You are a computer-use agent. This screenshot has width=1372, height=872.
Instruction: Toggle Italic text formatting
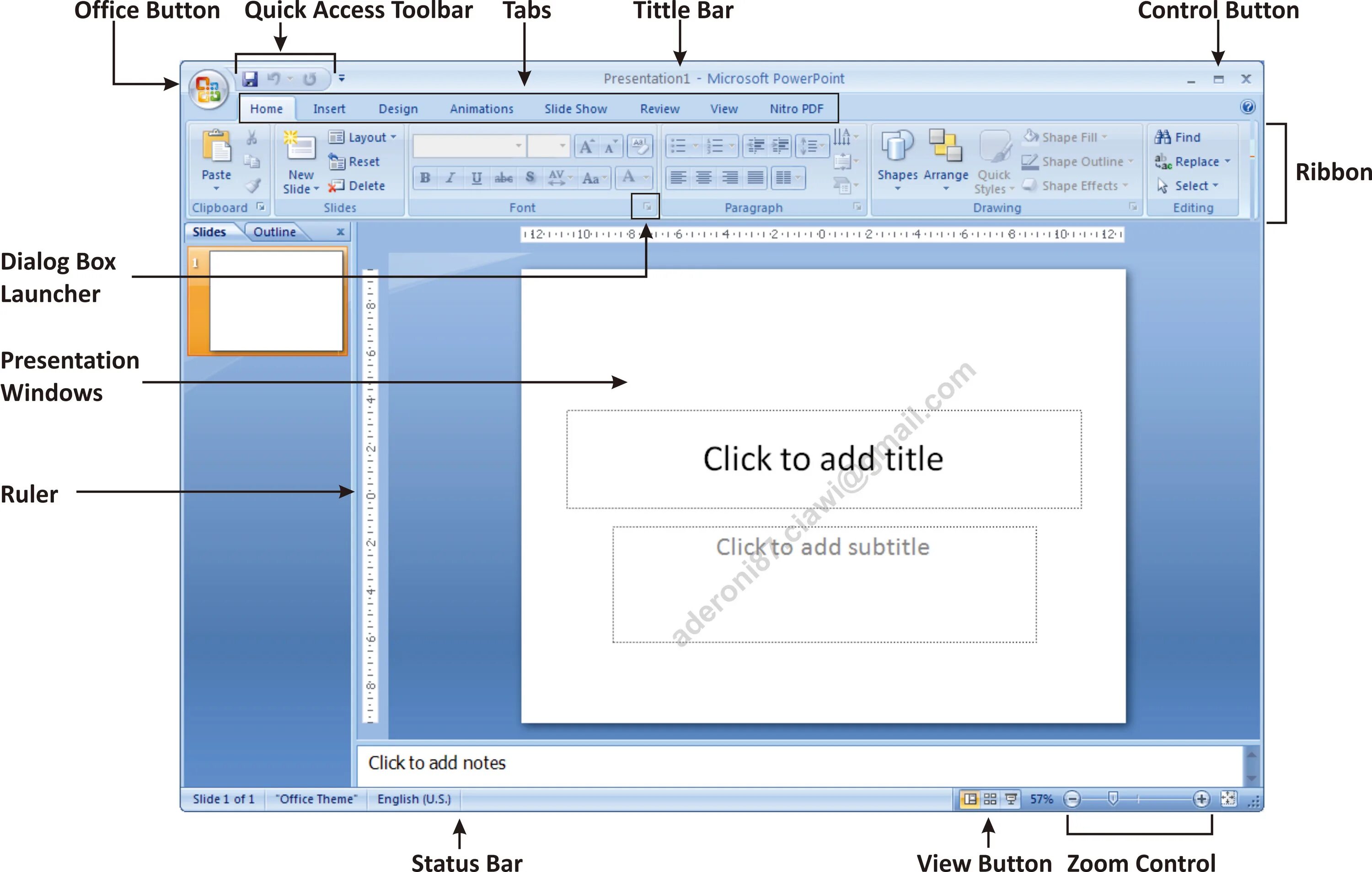(x=450, y=178)
